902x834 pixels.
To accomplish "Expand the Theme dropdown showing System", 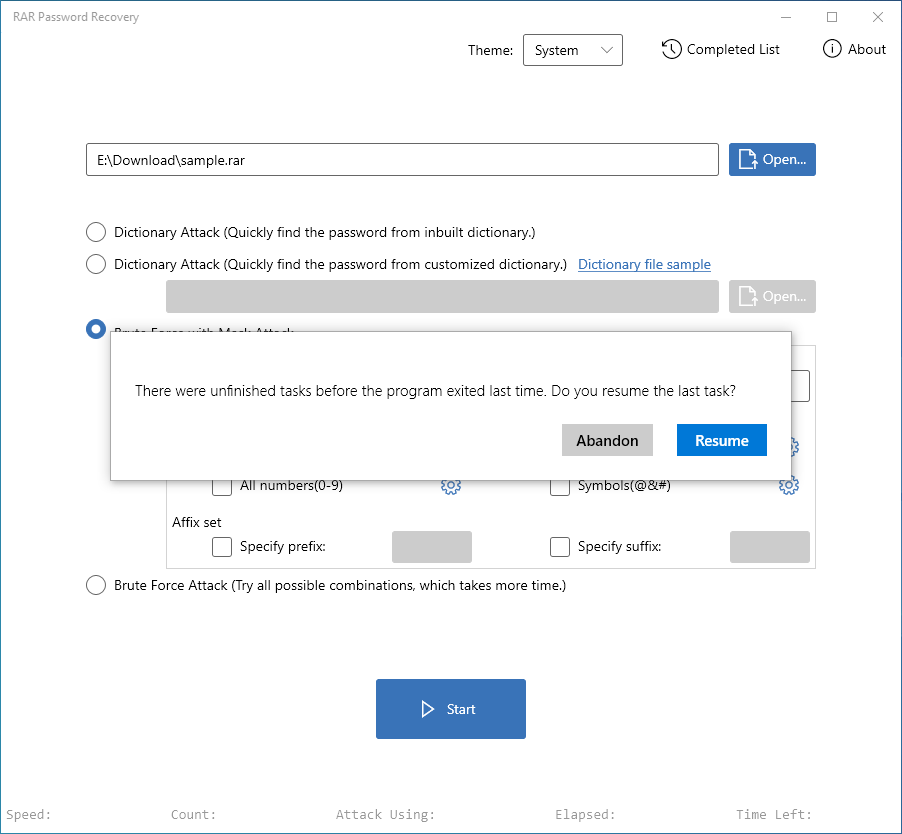I will (572, 50).
